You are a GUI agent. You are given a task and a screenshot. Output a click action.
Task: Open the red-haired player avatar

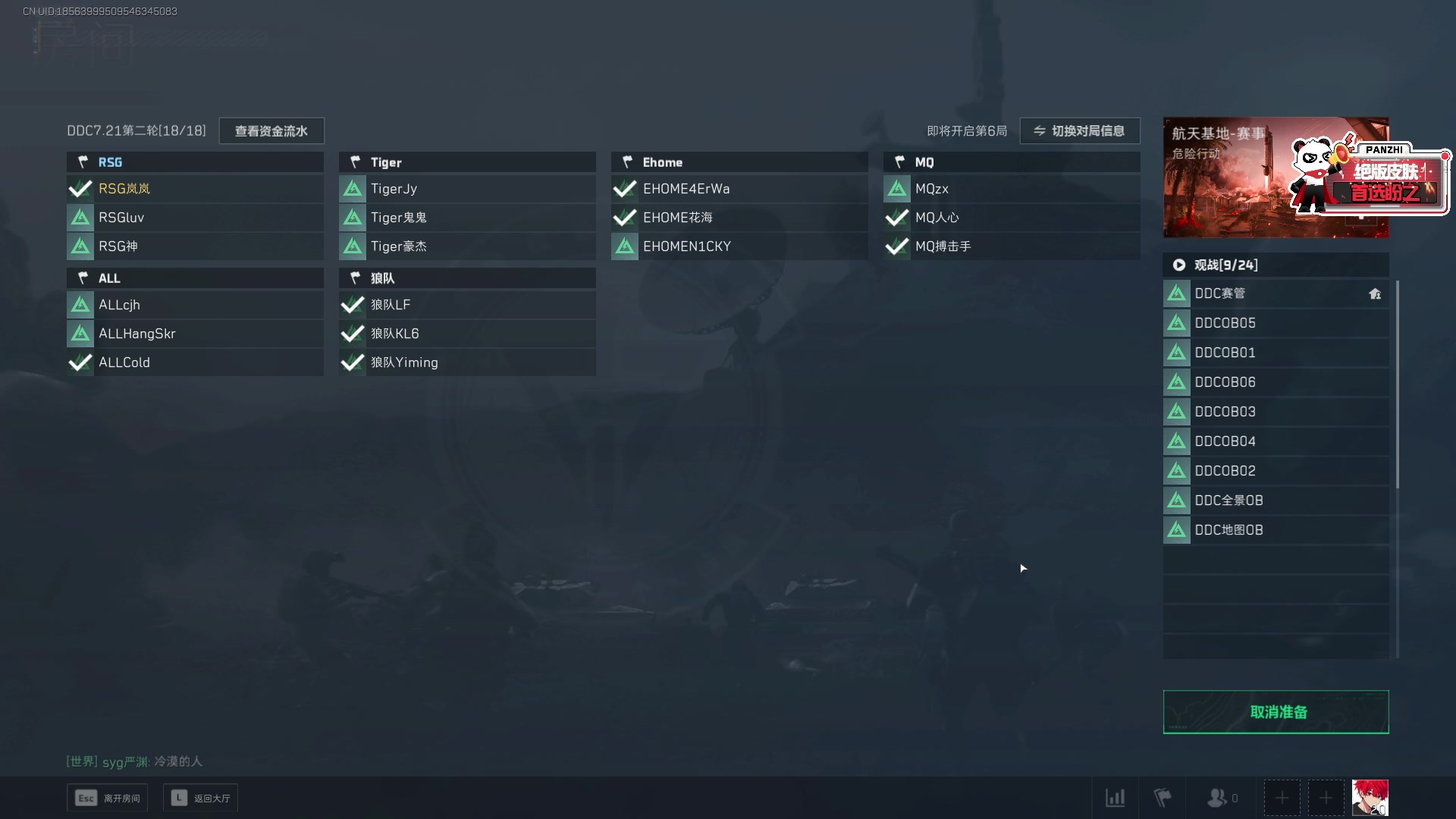click(x=1370, y=798)
